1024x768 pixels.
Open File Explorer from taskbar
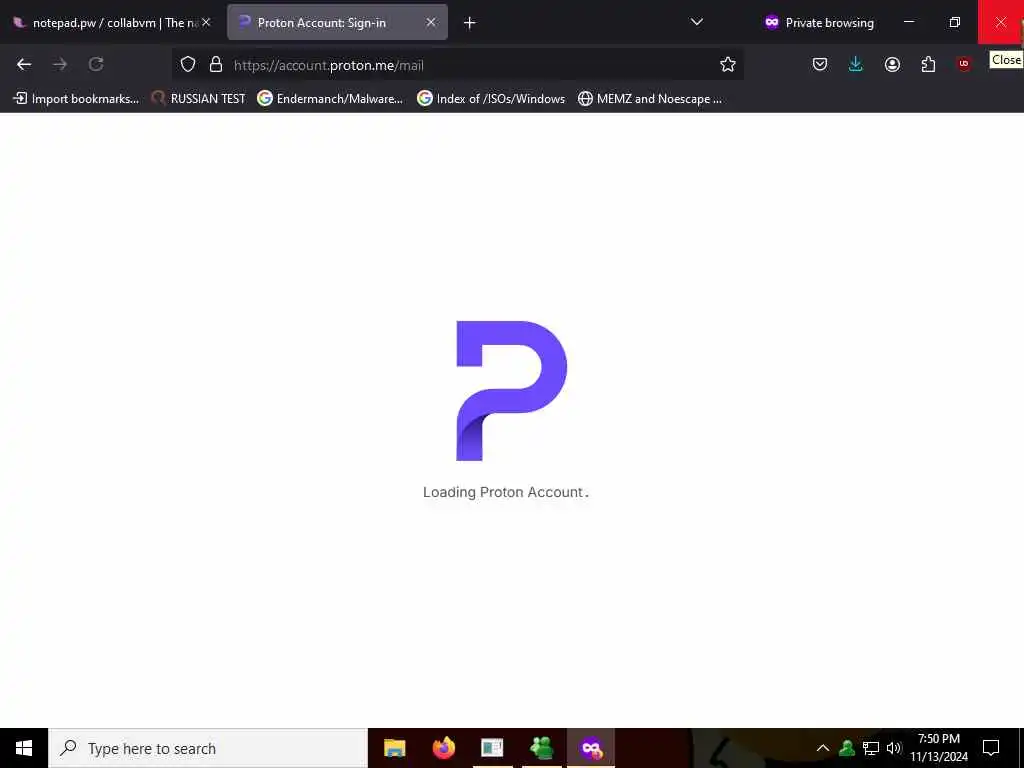394,748
